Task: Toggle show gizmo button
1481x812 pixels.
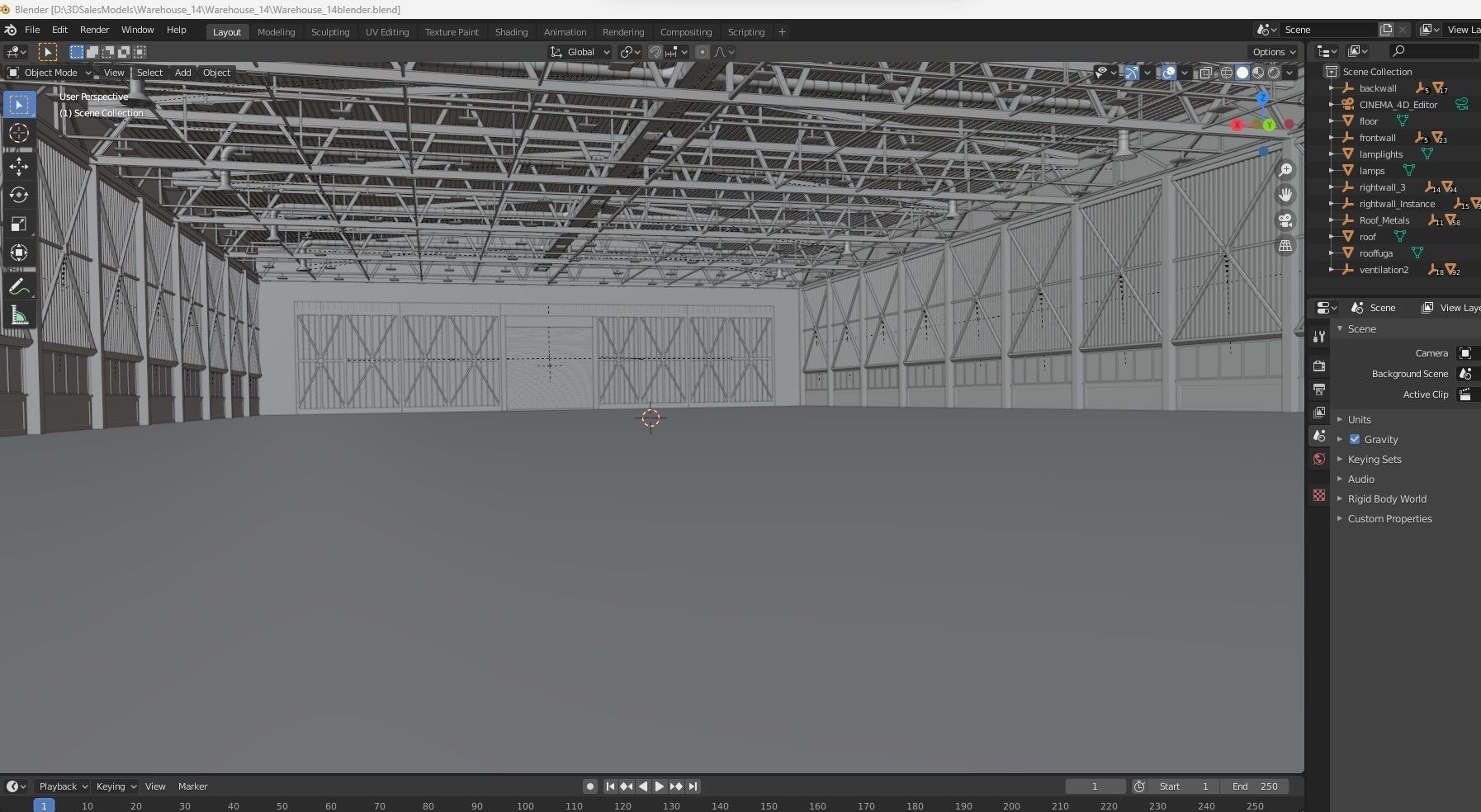Action: click(1132, 73)
